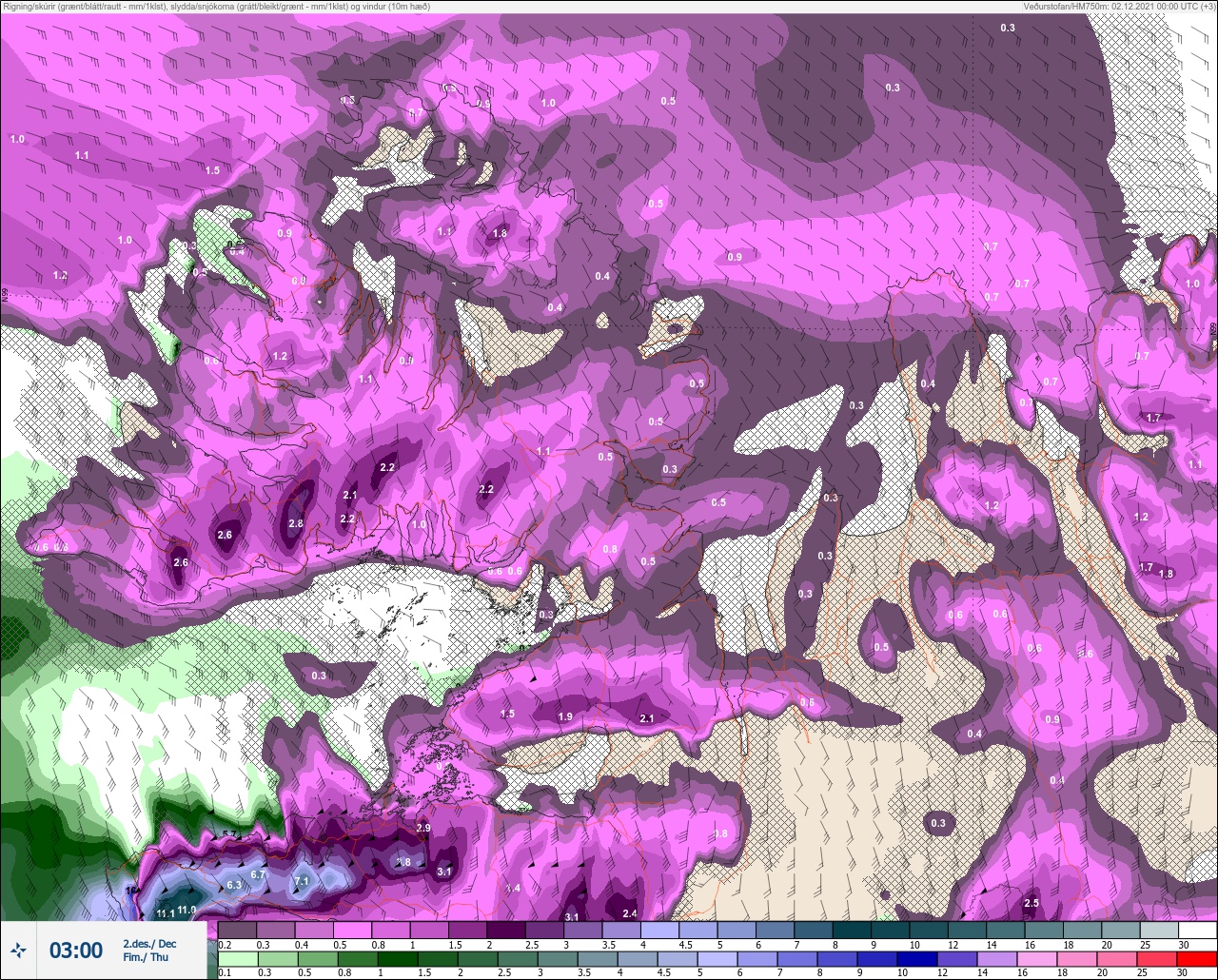Select the pale green swatch labeled 0.1 in the lower legend
Screen dimensions: 1218x980
tap(238, 959)
